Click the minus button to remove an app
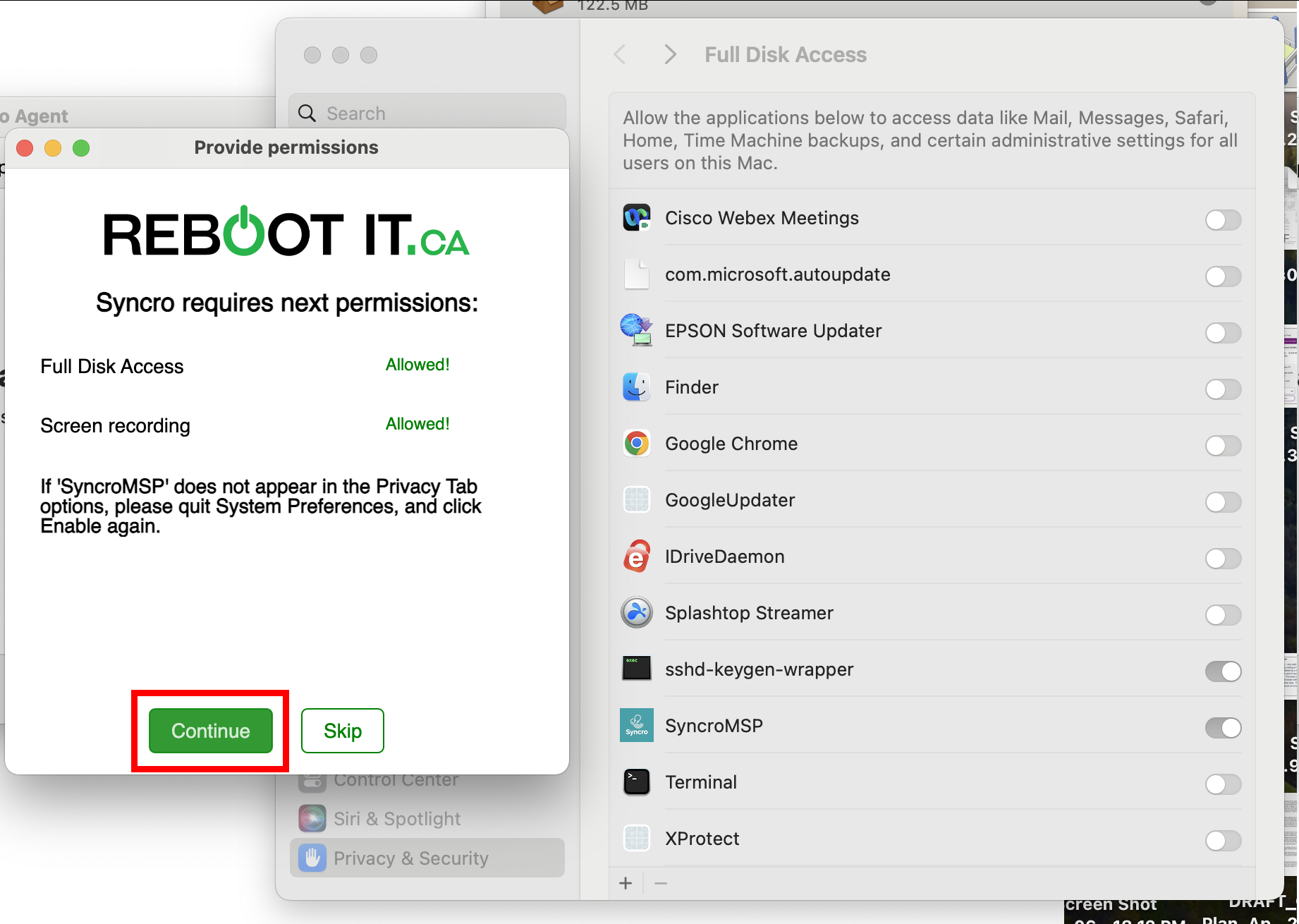Image resolution: width=1299 pixels, height=924 pixels. [x=661, y=883]
